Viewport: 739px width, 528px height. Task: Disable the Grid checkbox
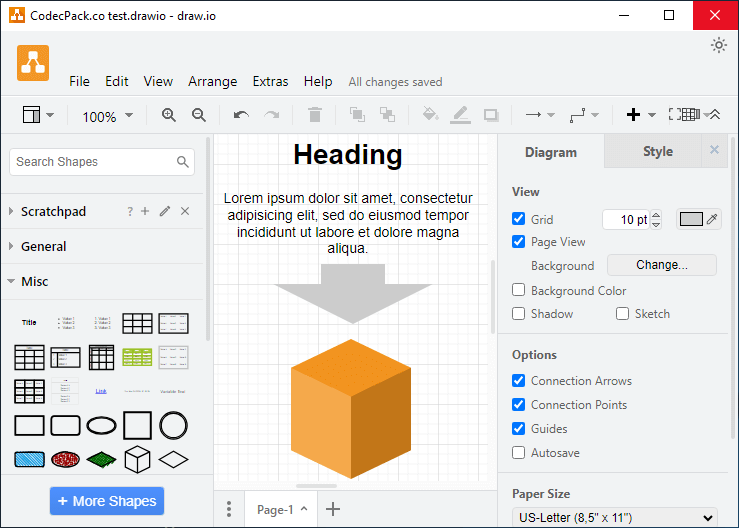click(518, 219)
